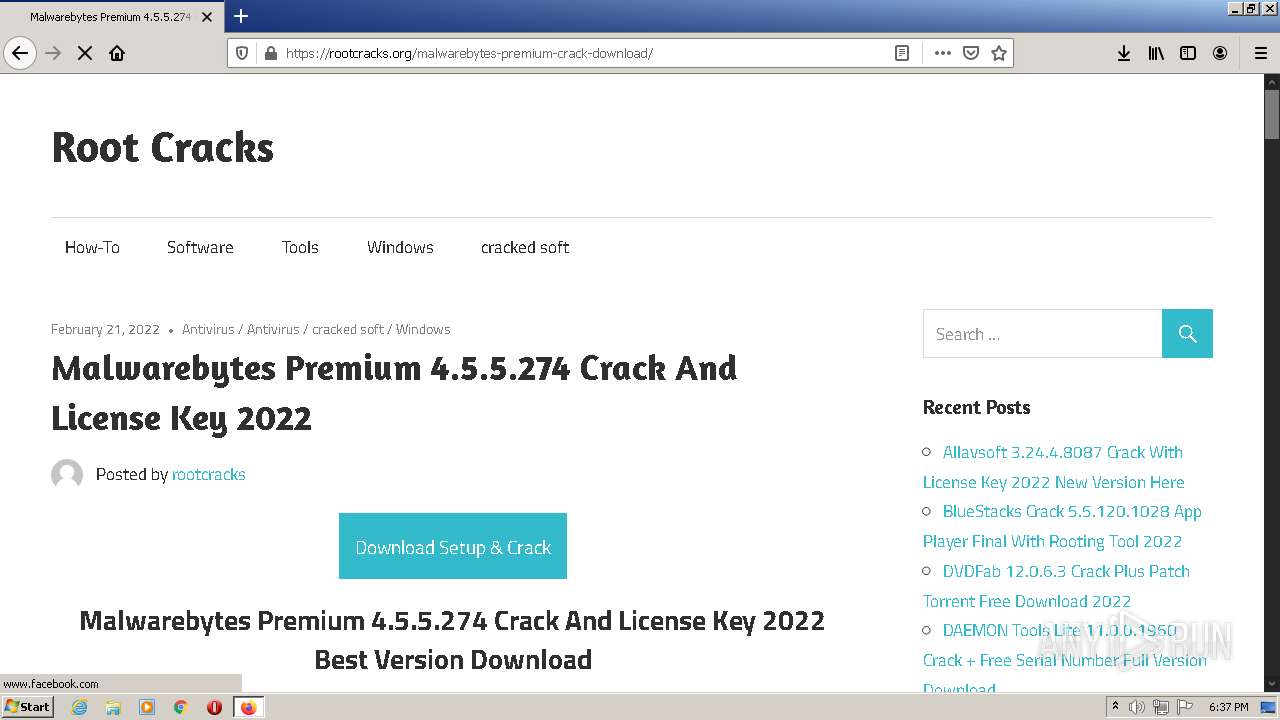The height and width of the screenshot is (720, 1280).
Task: Open the Windows menu item
Action: pyautogui.click(x=400, y=247)
